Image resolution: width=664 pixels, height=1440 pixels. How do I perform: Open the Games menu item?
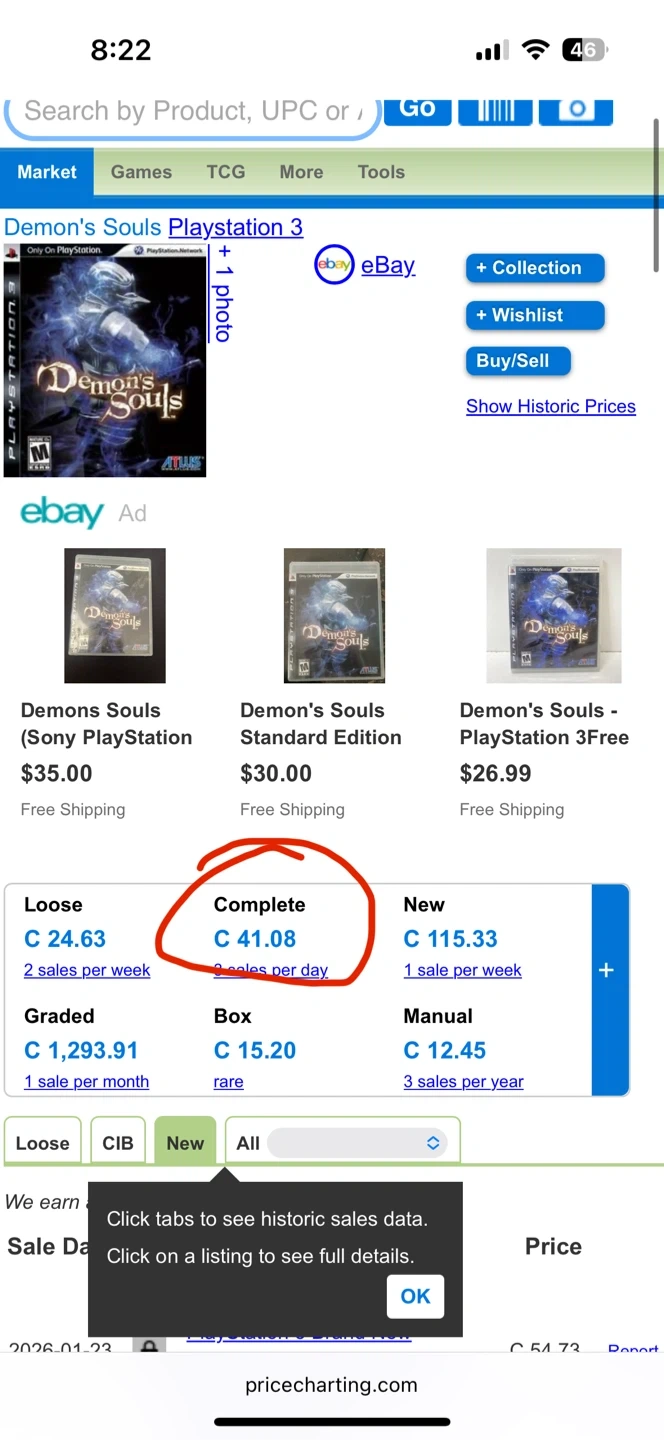coord(141,172)
